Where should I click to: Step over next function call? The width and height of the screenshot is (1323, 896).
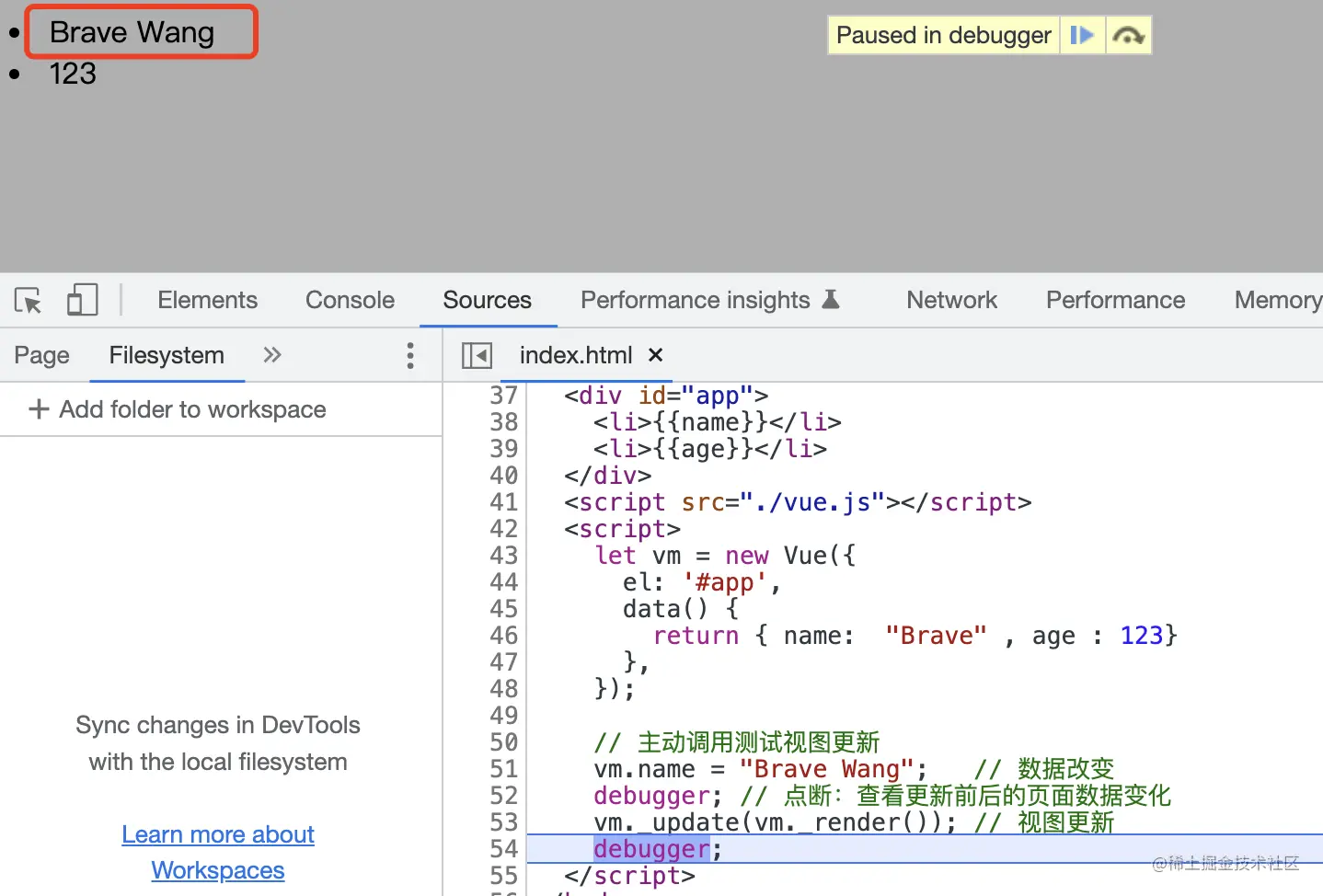[1128, 36]
